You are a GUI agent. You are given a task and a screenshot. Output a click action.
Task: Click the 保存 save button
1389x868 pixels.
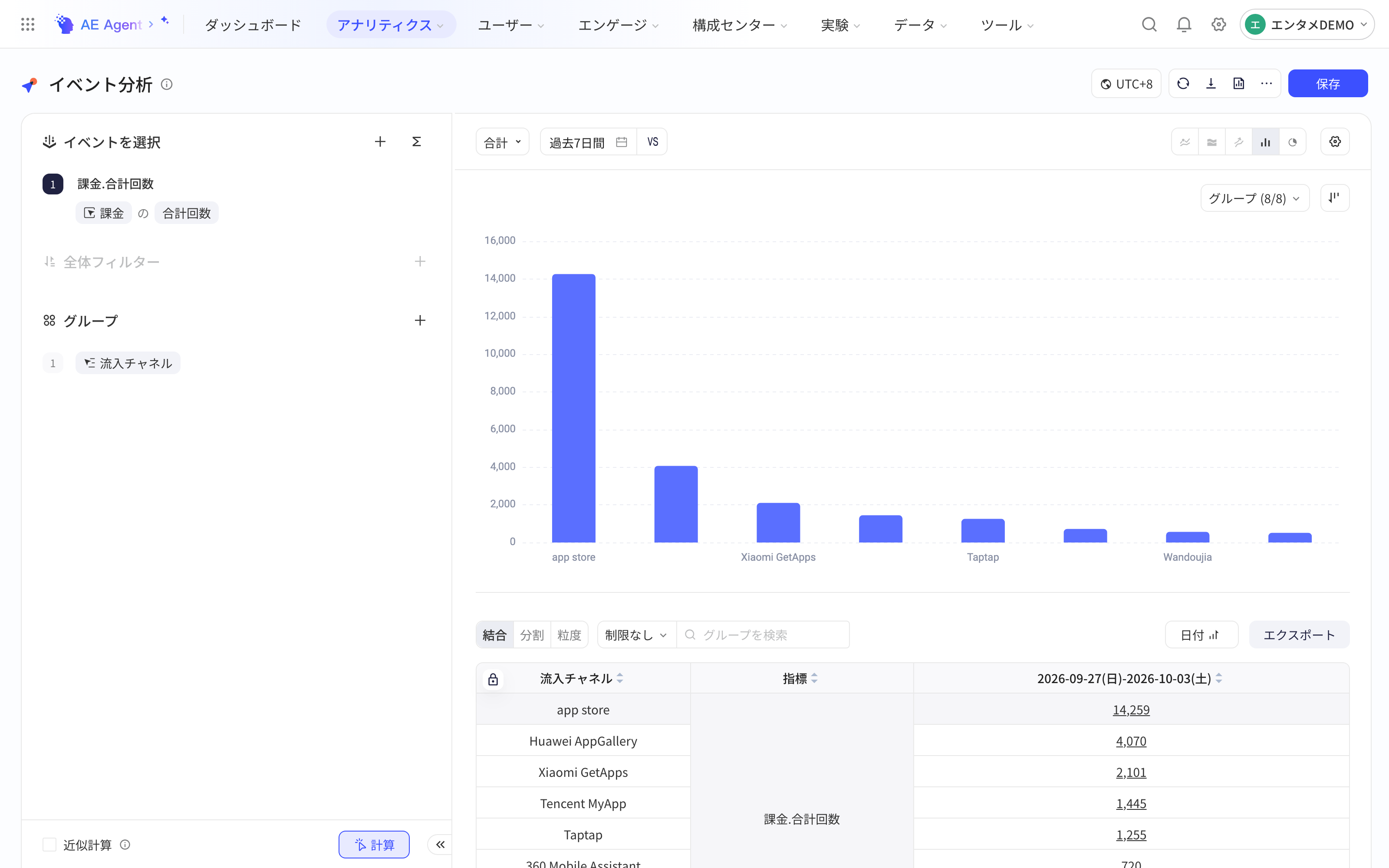tap(1328, 84)
